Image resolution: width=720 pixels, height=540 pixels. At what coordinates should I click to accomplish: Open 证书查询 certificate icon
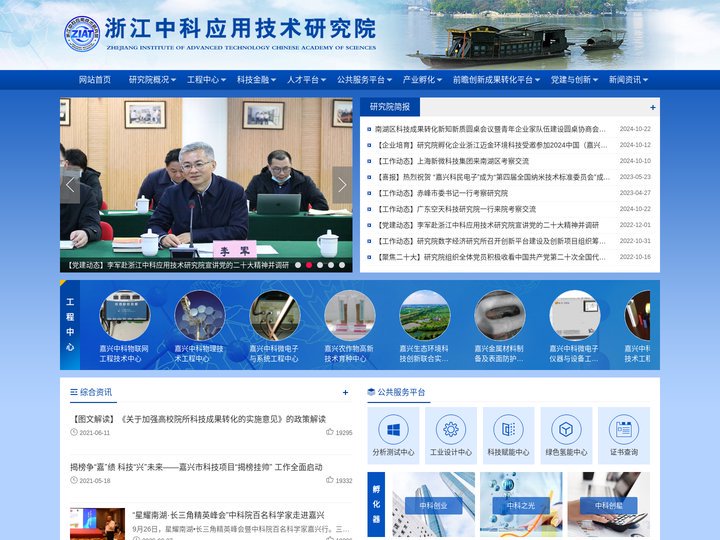tap(624, 429)
